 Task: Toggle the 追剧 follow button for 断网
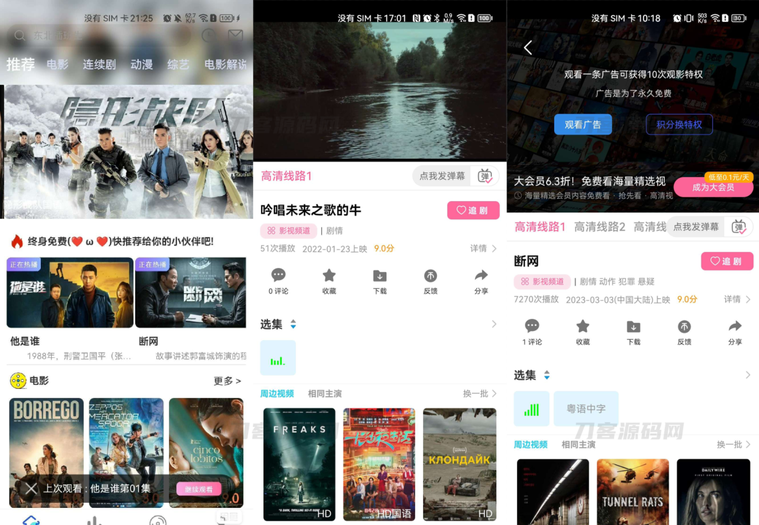(x=727, y=261)
